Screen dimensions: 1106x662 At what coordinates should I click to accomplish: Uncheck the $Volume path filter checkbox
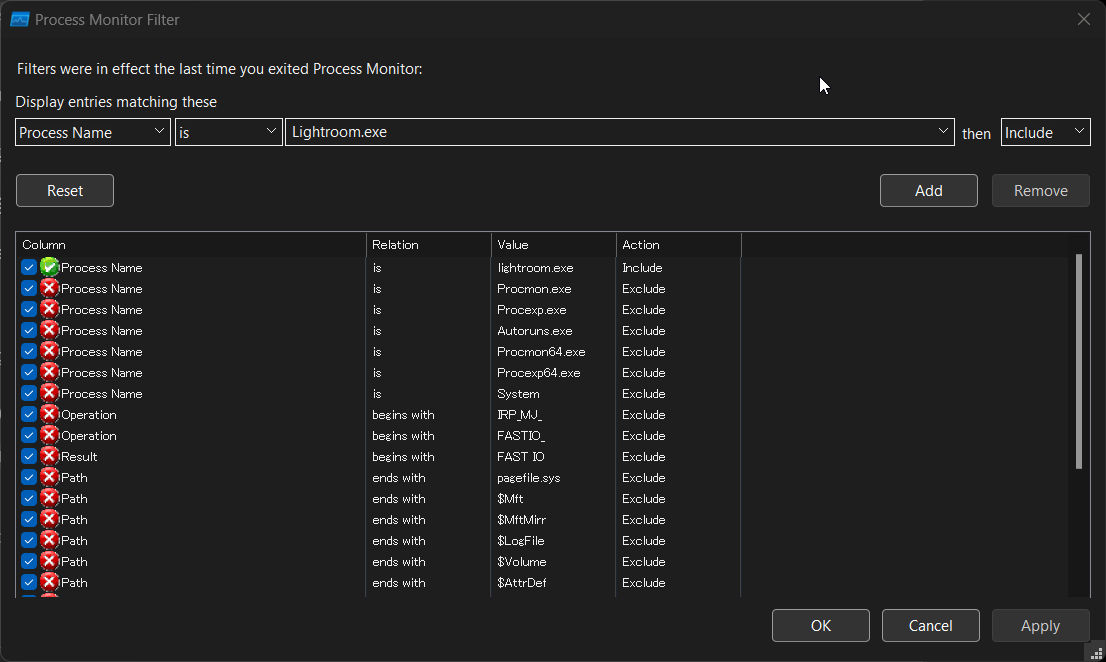[29, 561]
